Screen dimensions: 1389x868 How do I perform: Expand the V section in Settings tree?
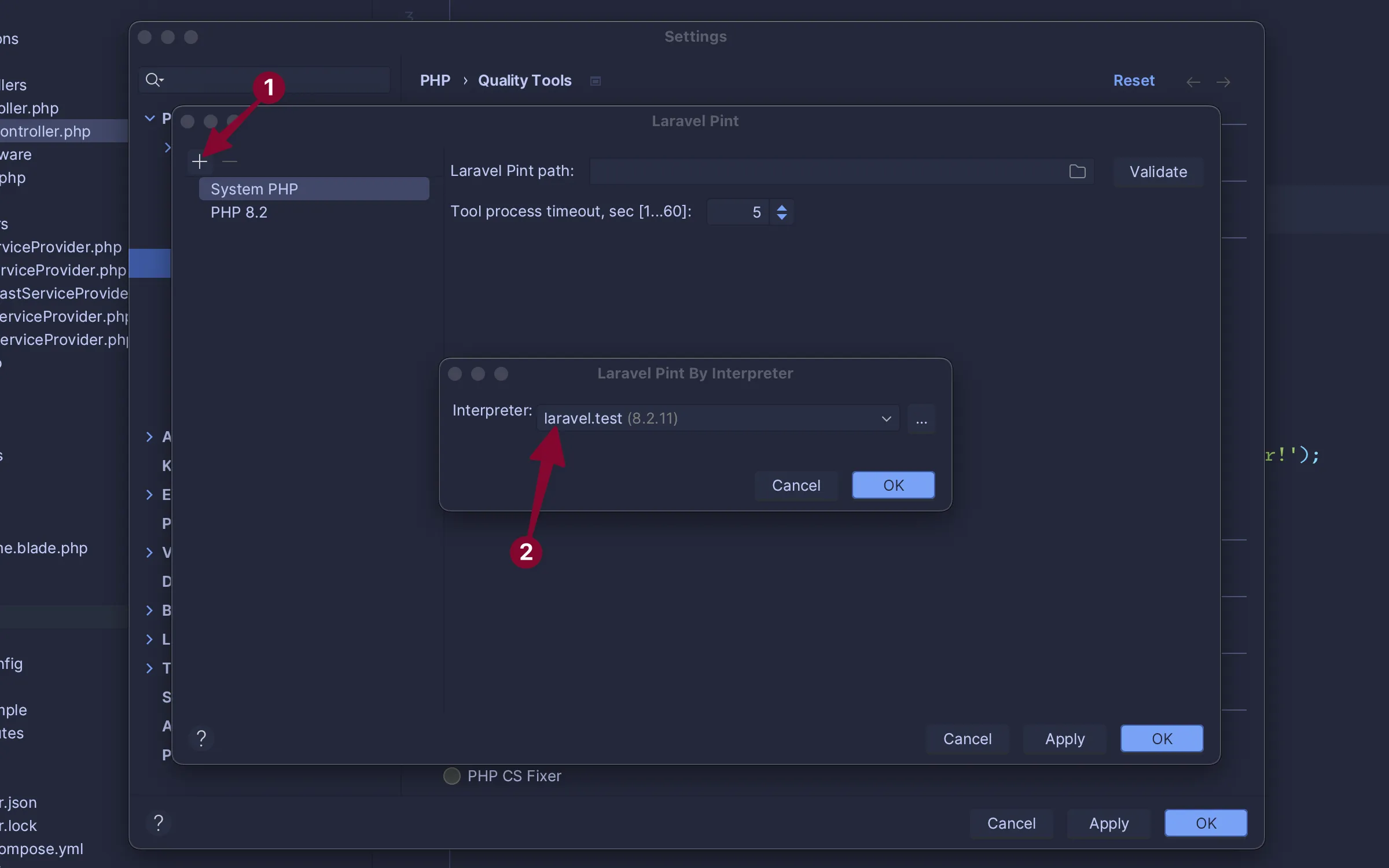(149, 553)
